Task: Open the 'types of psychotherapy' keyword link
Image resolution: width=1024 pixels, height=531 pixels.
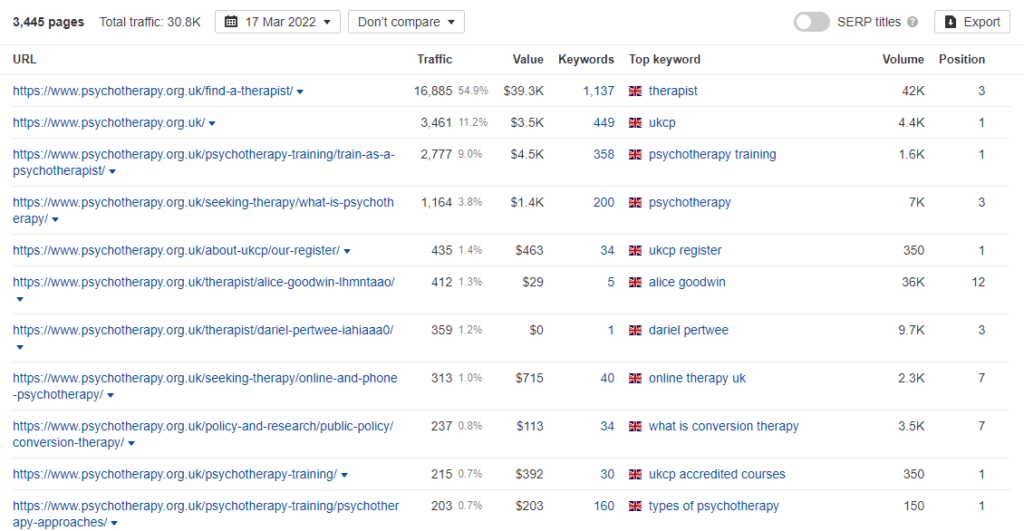Action: pyautogui.click(x=714, y=506)
